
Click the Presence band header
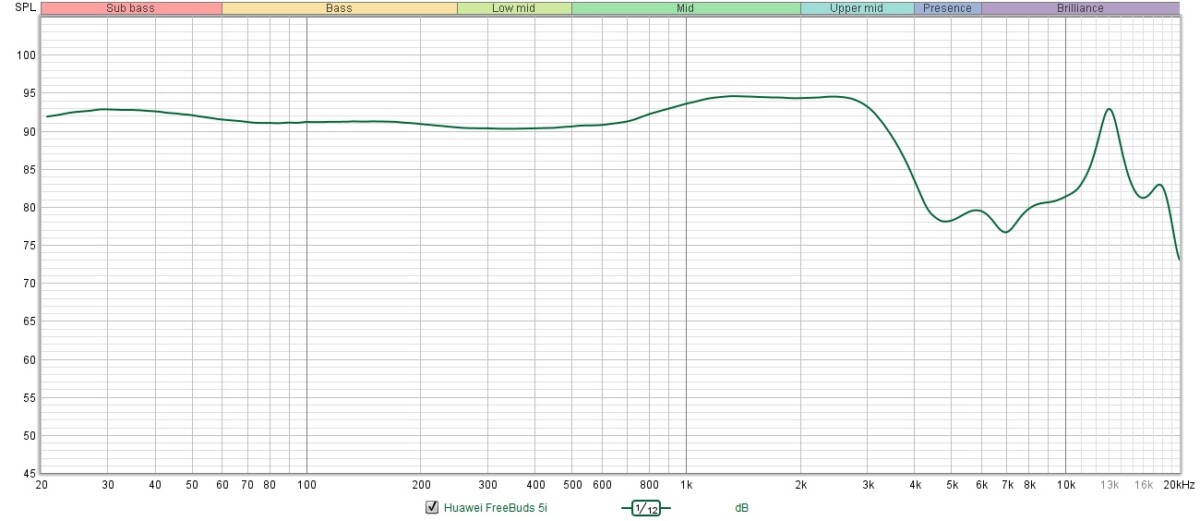coord(947,8)
